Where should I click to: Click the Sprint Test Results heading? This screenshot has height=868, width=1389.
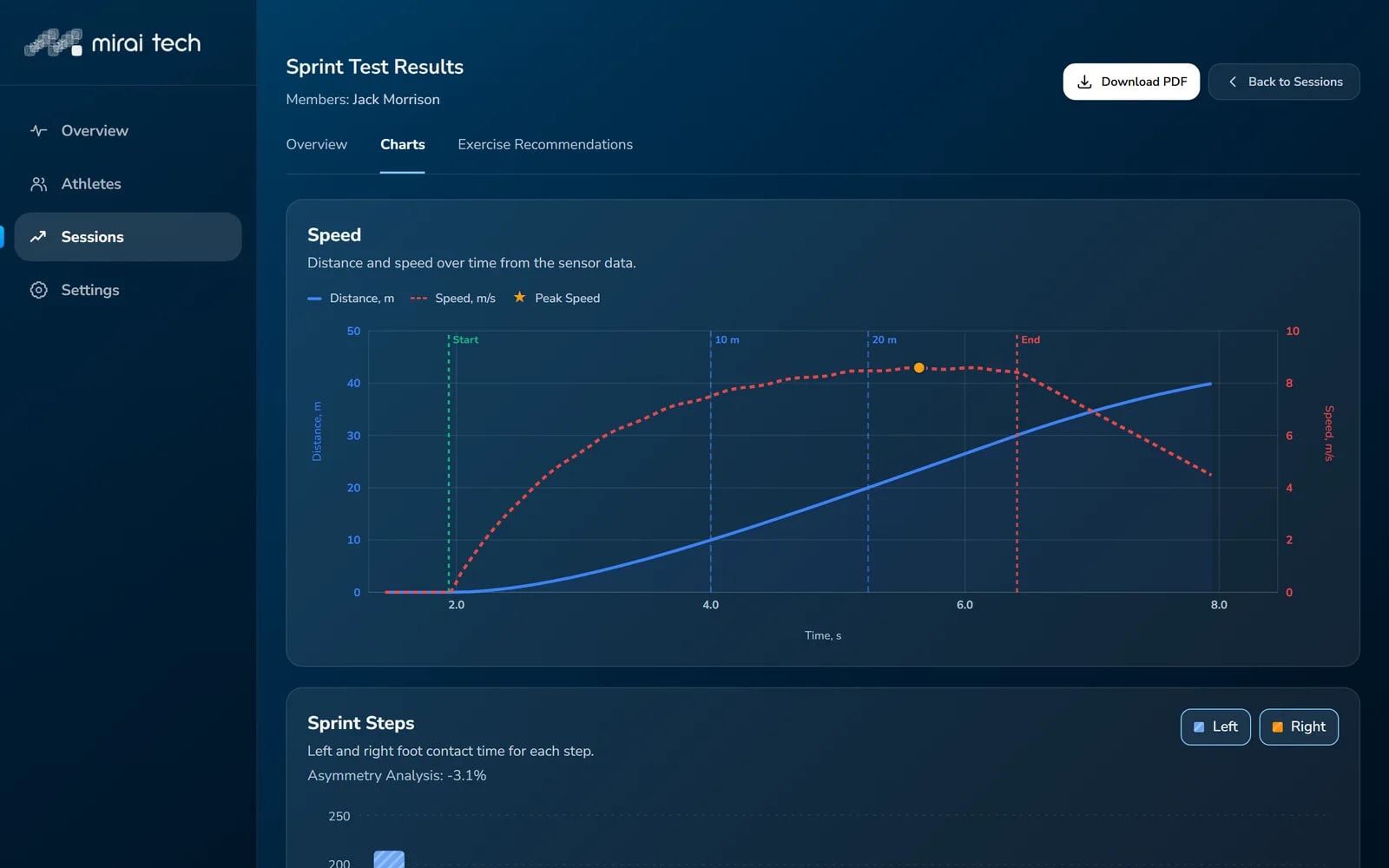[x=375, y=67]
